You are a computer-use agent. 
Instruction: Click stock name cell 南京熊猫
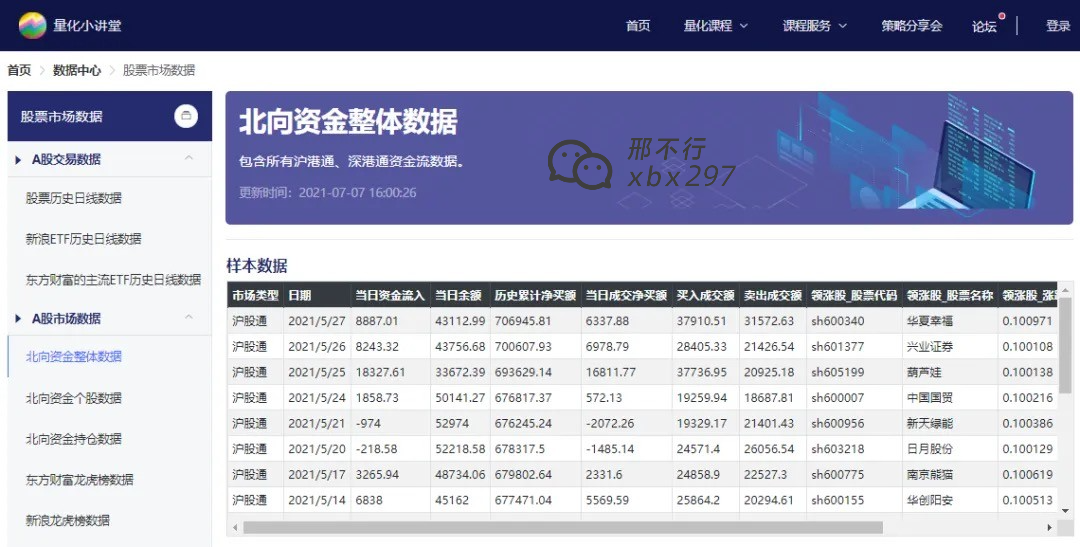pos(950,475)
